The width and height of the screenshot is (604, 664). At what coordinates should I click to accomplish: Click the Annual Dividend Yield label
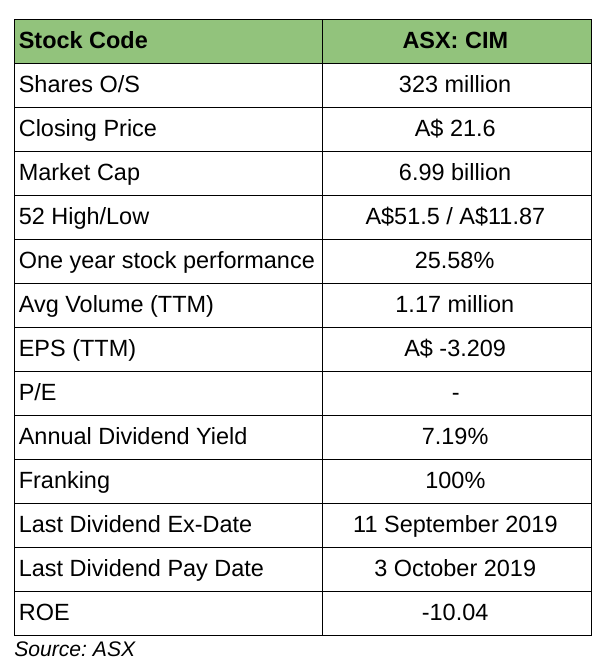click(x=133, y=437)
